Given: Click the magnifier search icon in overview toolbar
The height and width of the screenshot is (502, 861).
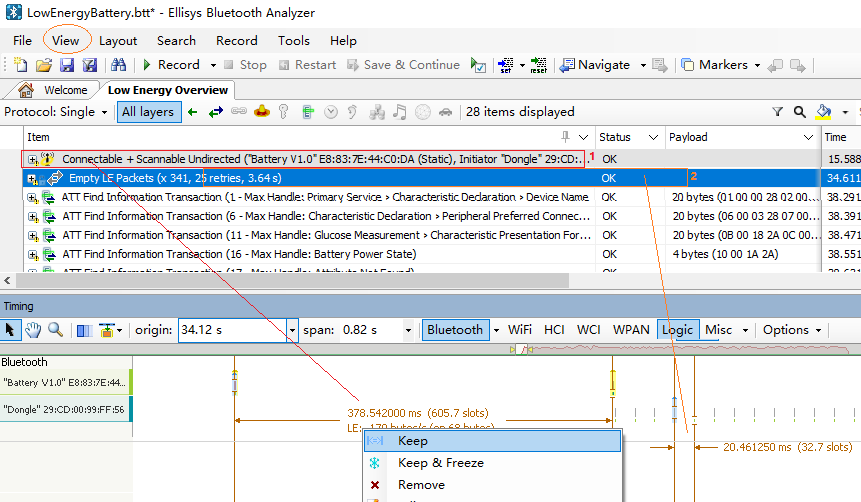Looking at the screenshot, I should pyautogui.click(x=800, y=112).
